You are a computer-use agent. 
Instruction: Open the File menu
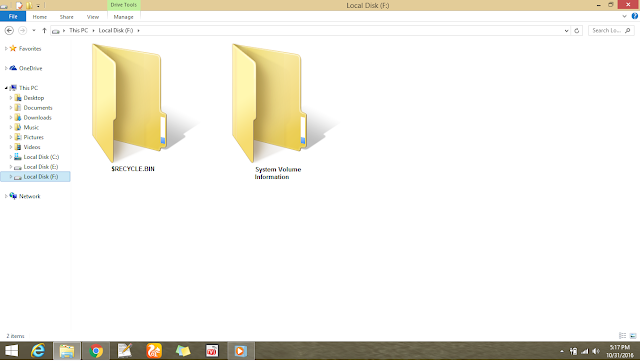[x=13, y=16]
